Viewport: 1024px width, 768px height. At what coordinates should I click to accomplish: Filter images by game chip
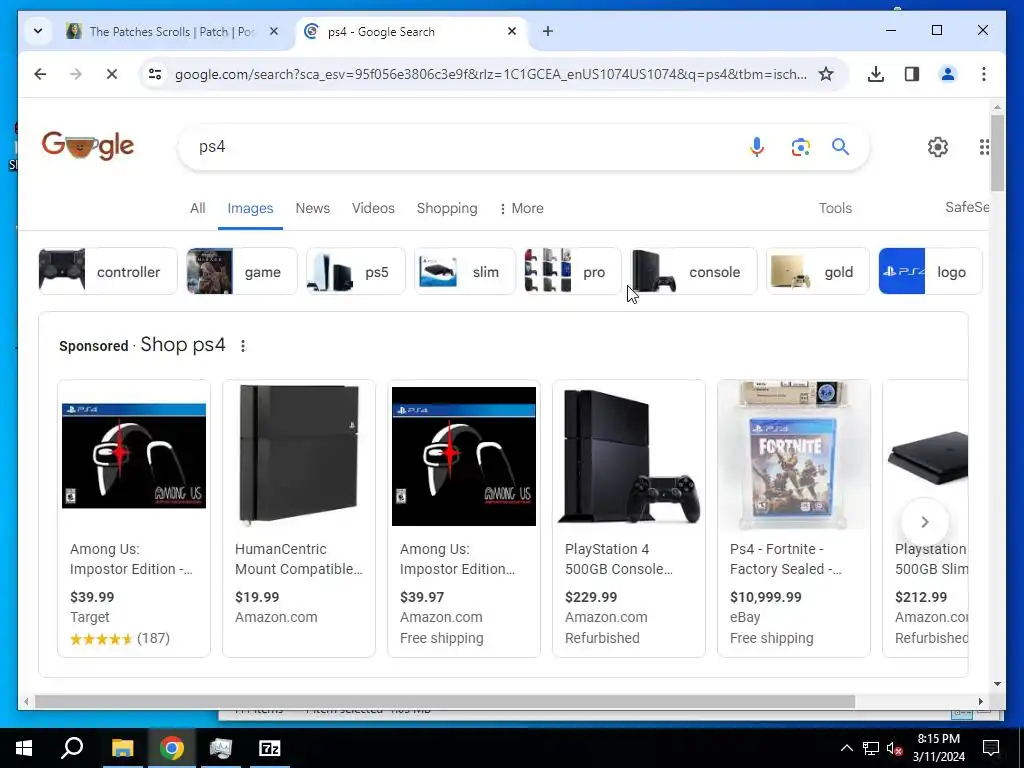tap(242, 271)
